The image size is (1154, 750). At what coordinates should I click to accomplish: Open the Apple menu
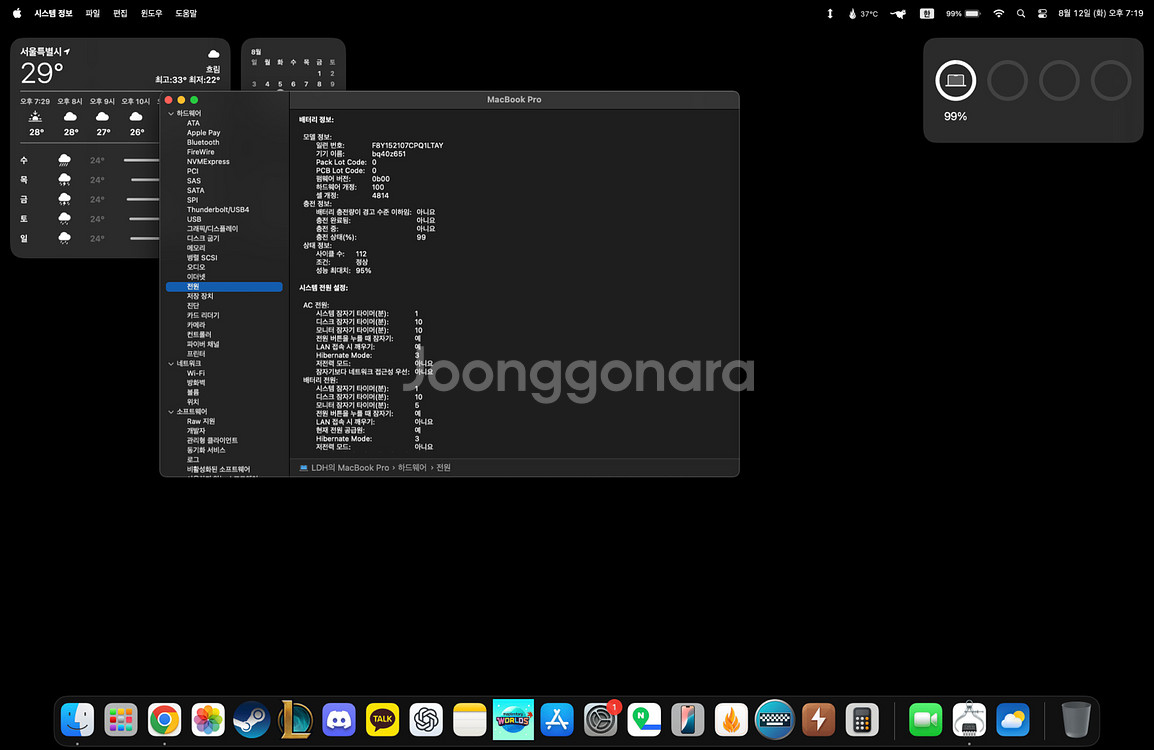click(17, 13)
